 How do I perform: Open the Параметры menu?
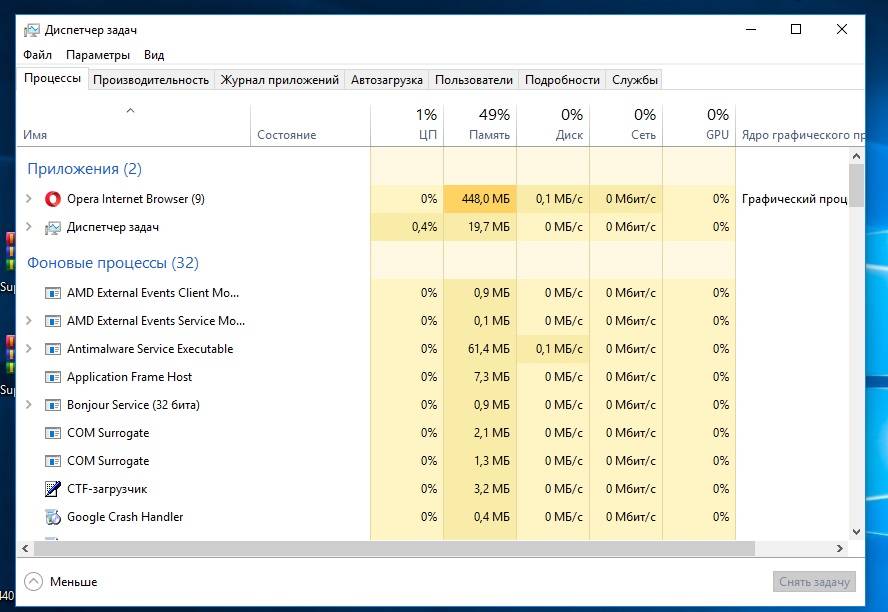click(x=98, y=55)
